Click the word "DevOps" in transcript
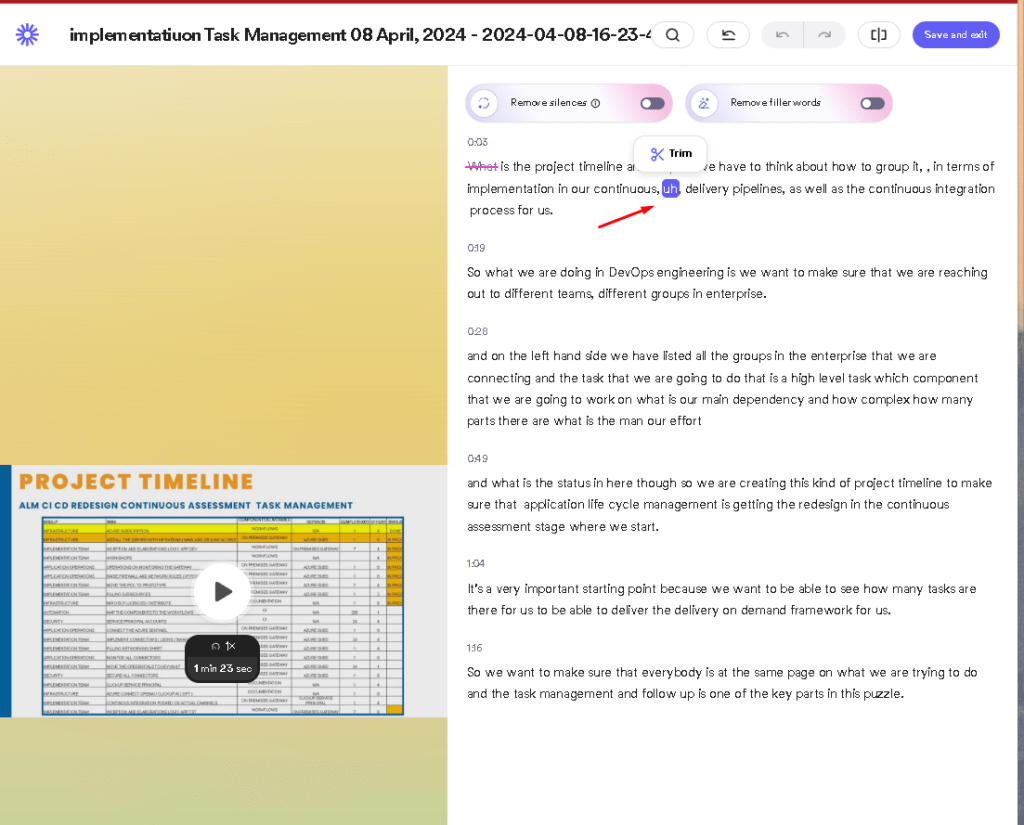The image size is (1024, 825). (632, 272)
